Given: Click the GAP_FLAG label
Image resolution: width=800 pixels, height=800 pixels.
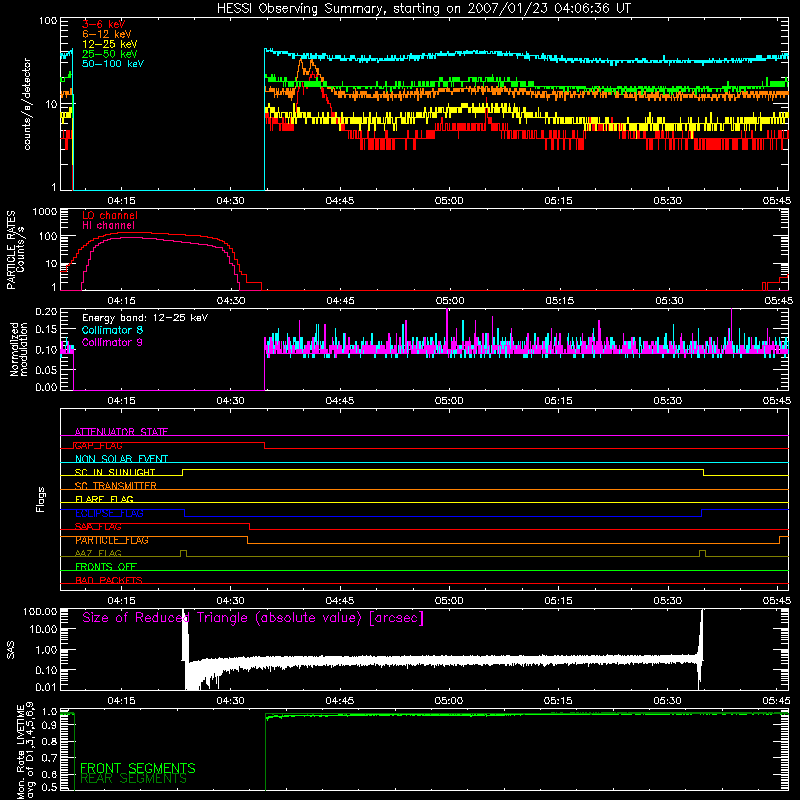Looking at the screenshot, I should click(98, 445).
